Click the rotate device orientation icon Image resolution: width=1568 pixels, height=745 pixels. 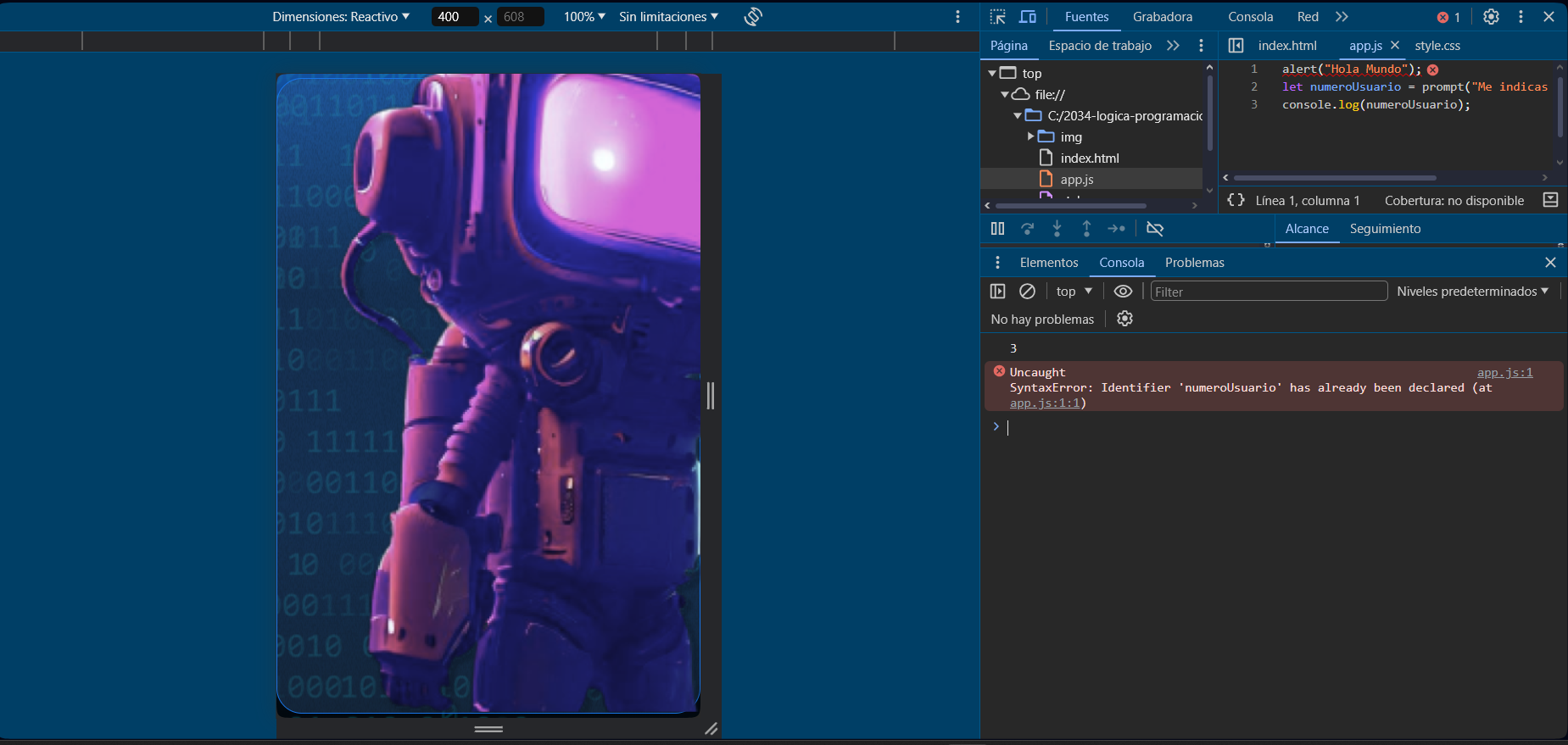pos(753,17)
